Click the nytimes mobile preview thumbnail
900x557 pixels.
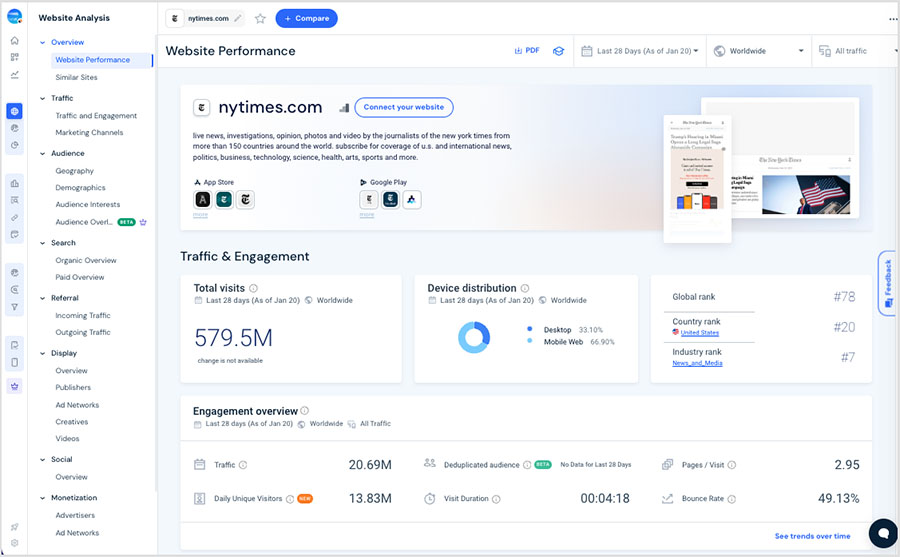tap(697, 179)
